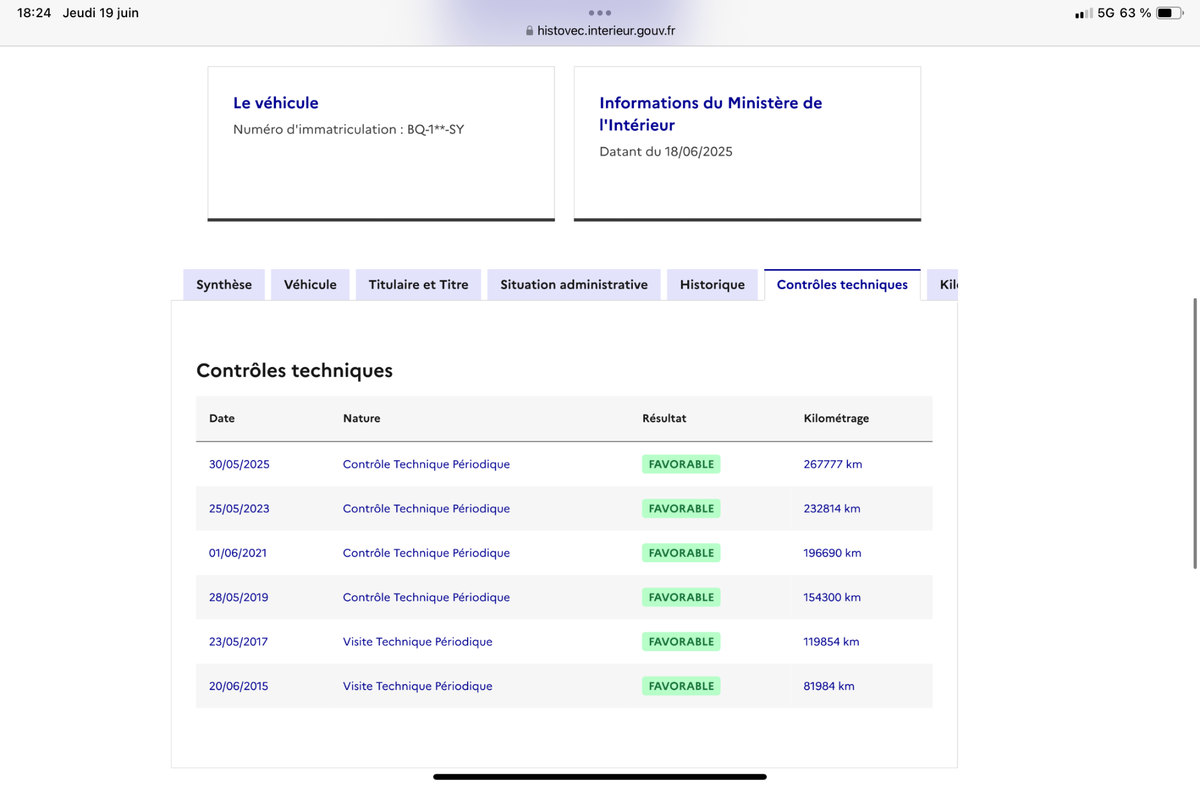Tap the page scrollbar on the right edge
Screen dimensions: 1200x788
point(1196,433)
